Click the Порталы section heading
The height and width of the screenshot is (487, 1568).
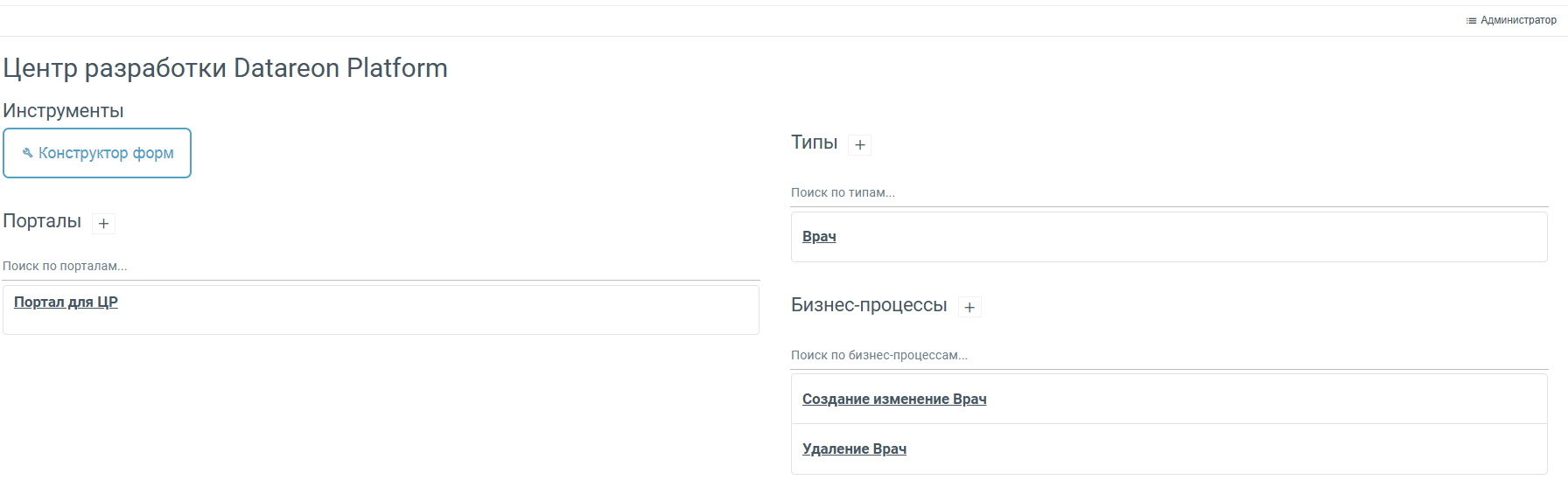click(x=42, y=221)
